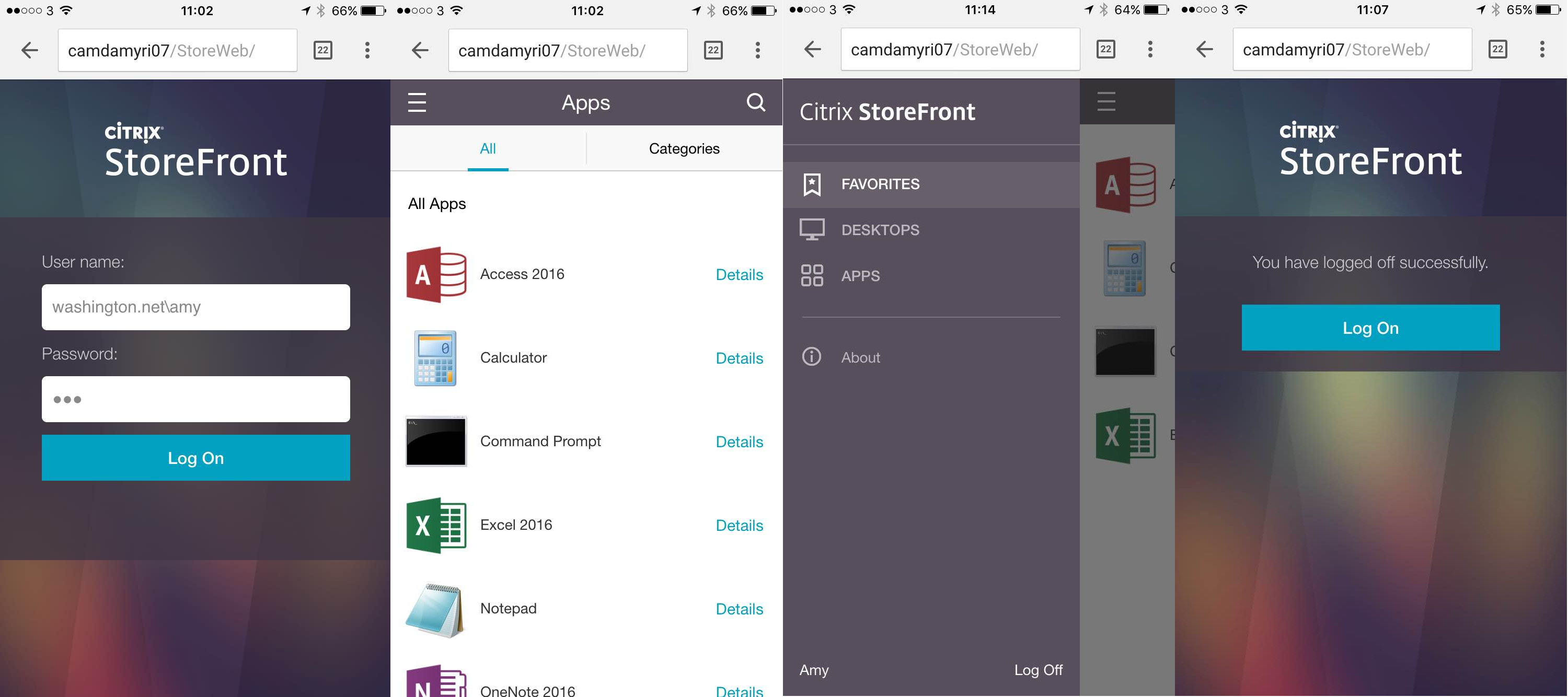Image resolution: width=1568 pixels, height=697 pixels.
Task: Open tab switcher on login screen browser
Action: pyautogui.click(x=322, y=50)
